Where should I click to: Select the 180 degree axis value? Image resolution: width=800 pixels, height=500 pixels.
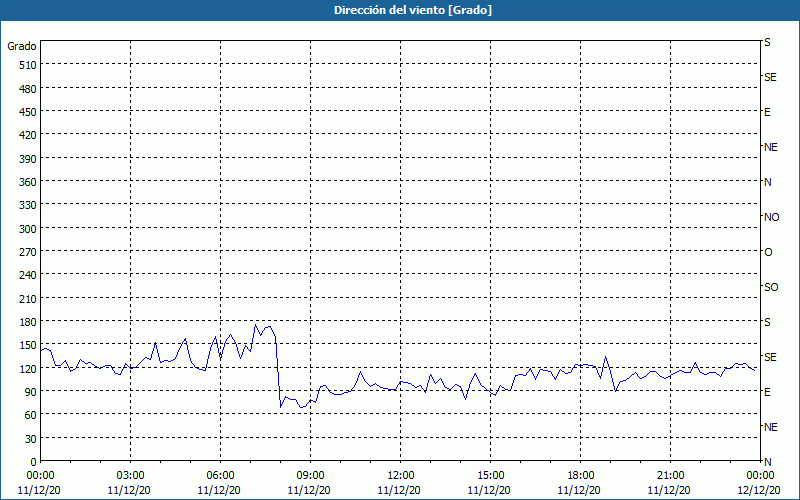coord(28,322)
